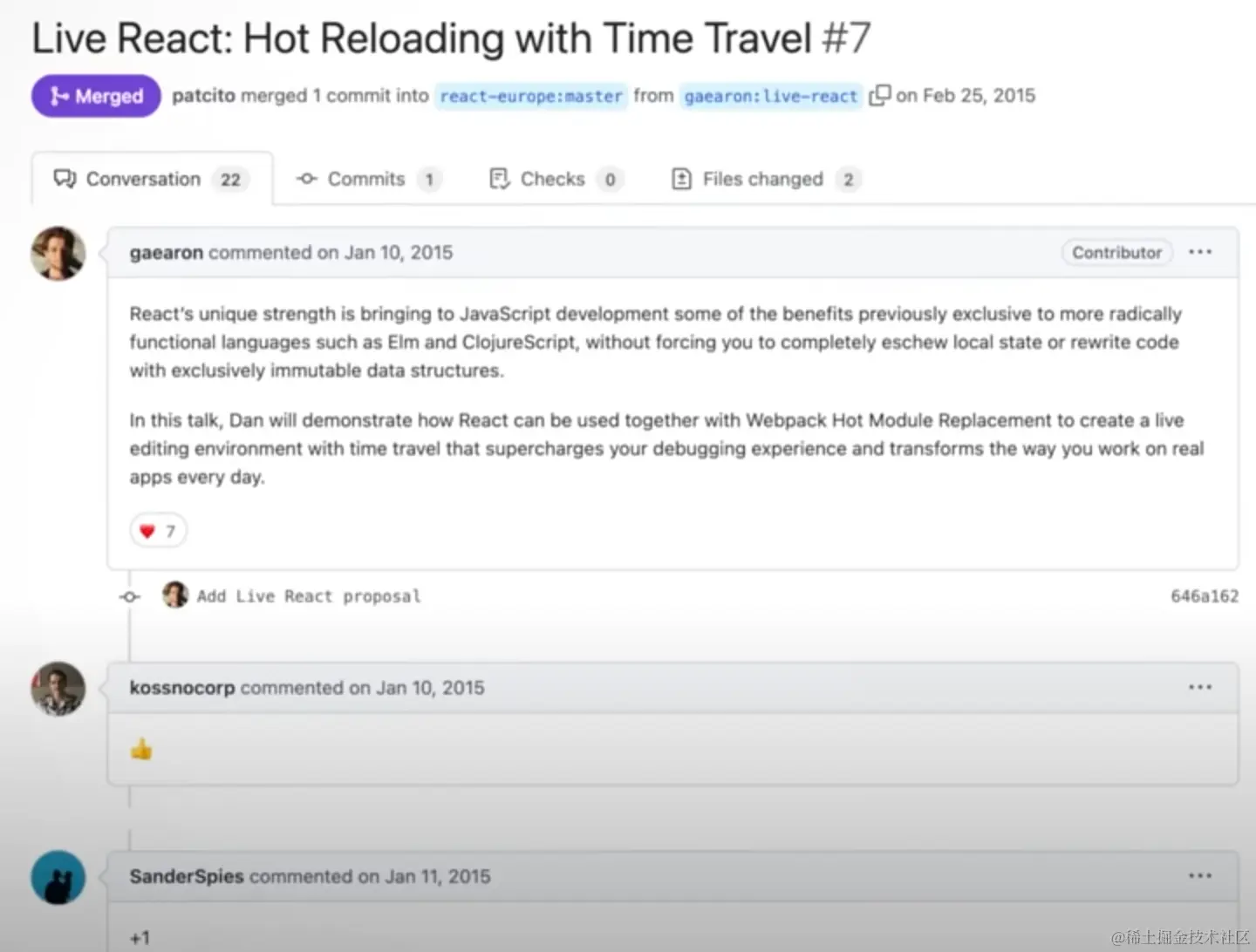Open the react-europe:master base branch link

531,96
